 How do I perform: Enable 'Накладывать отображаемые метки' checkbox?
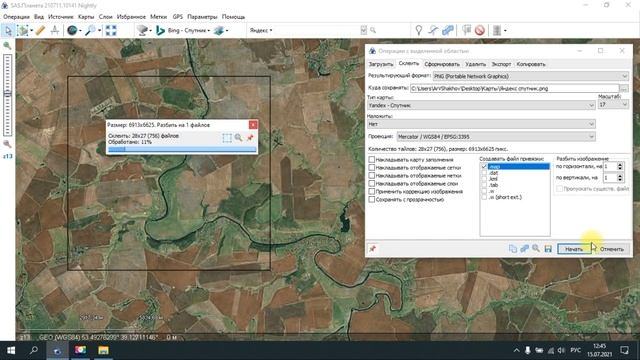coord(371,176)
